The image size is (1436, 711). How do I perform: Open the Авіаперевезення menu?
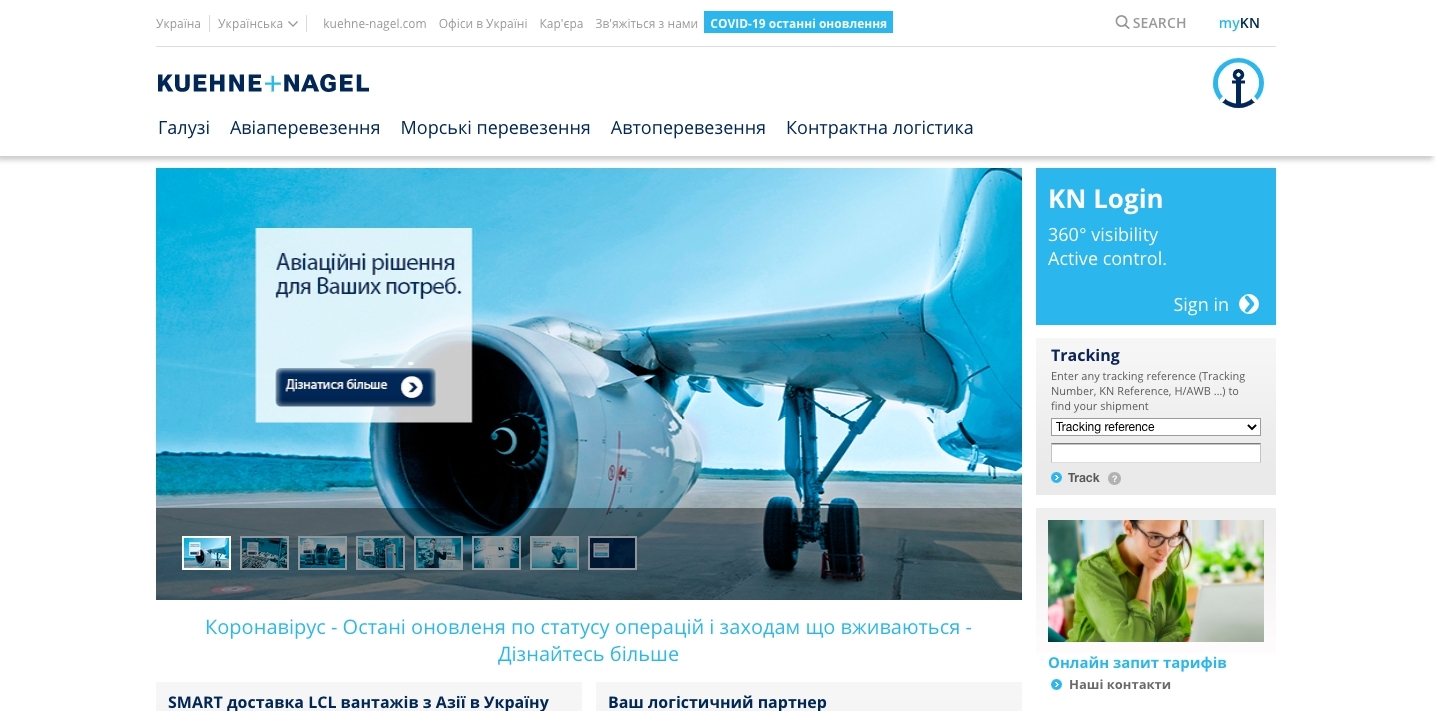[305, 128]
